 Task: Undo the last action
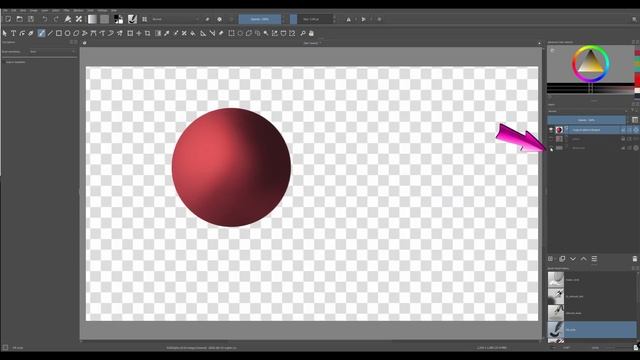click(x=44, y=19)
